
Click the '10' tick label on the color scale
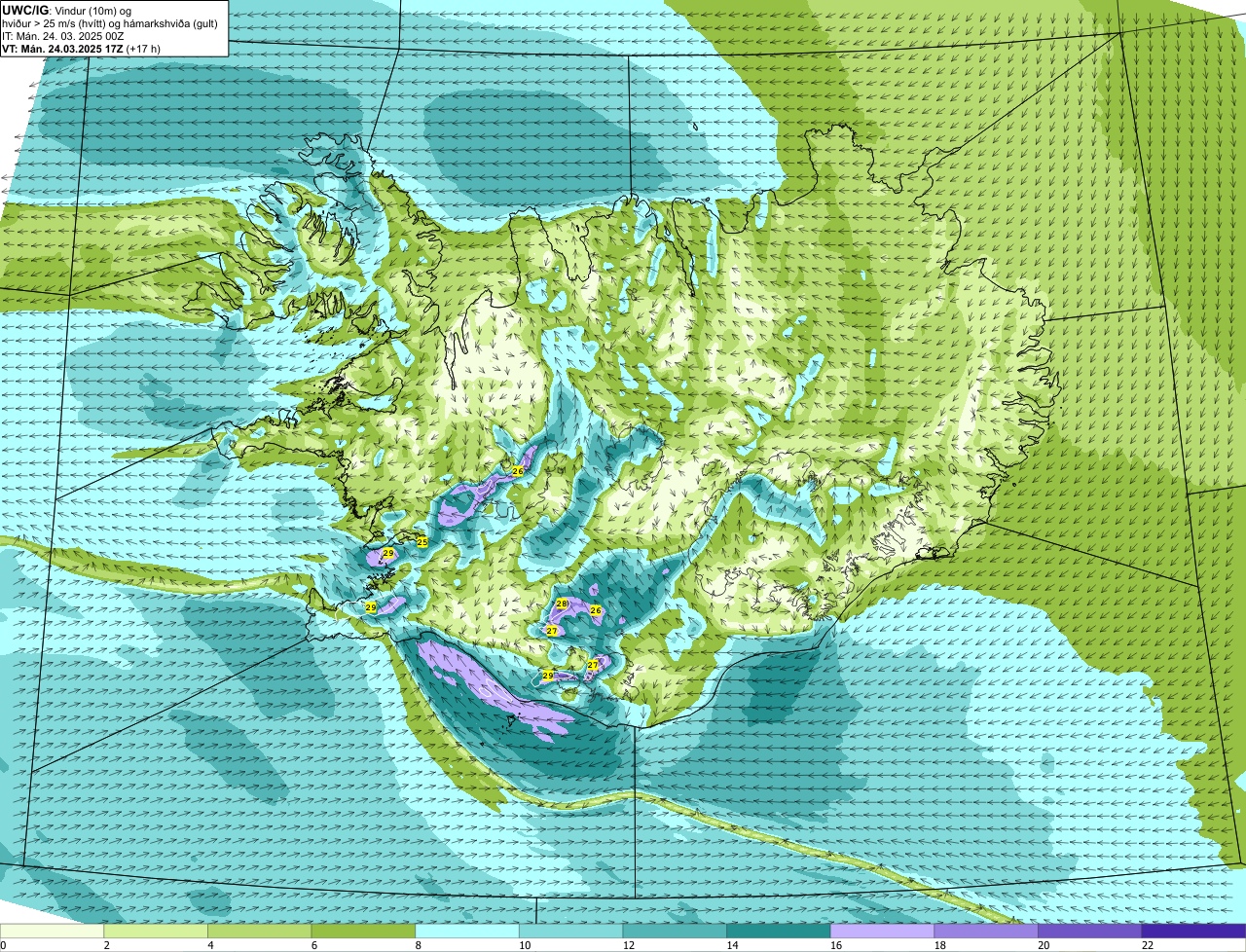[525, 945]
